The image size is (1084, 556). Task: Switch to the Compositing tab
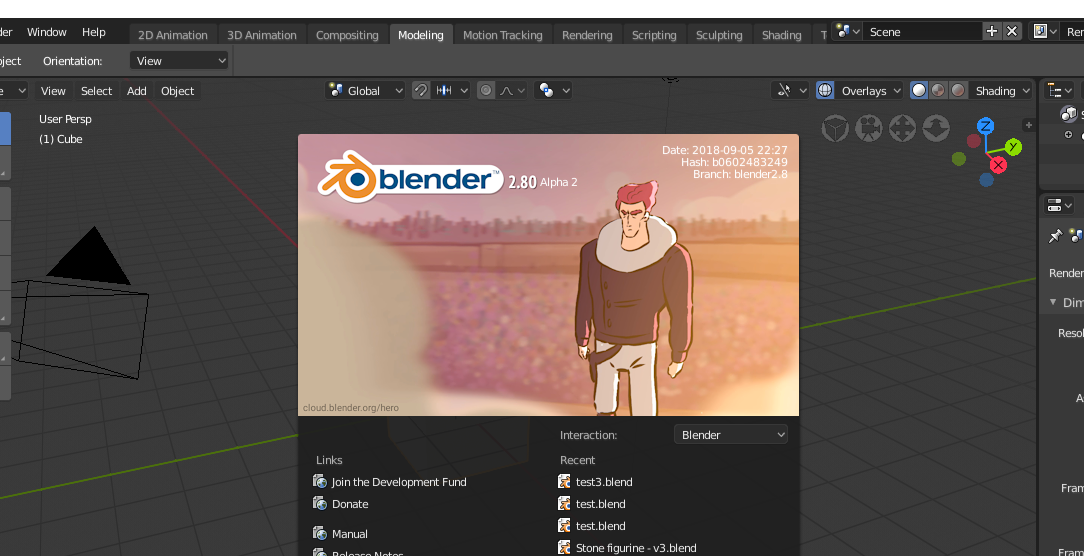347,35
